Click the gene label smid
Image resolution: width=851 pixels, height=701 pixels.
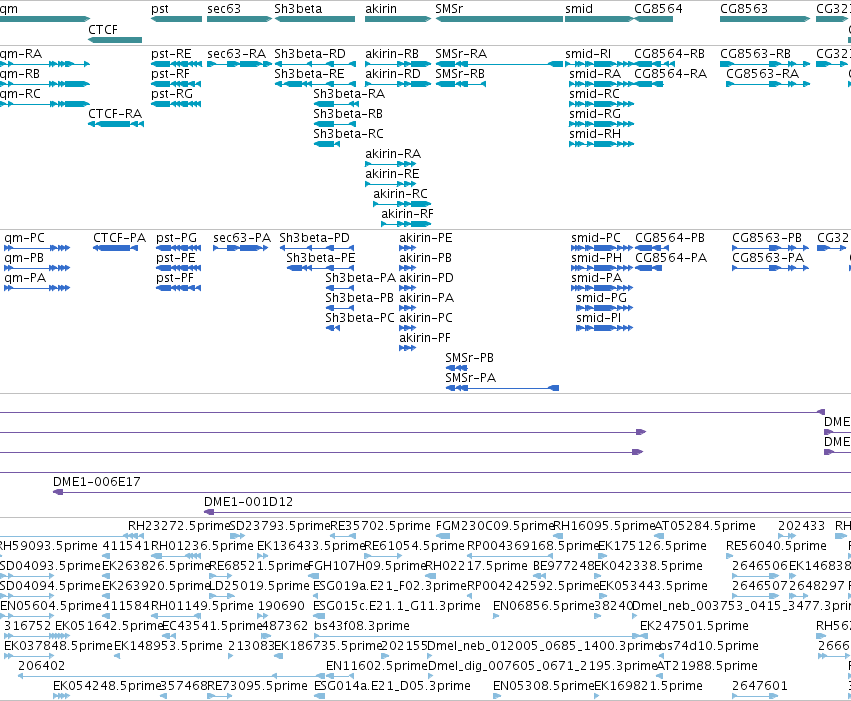[x=579, y=9]
